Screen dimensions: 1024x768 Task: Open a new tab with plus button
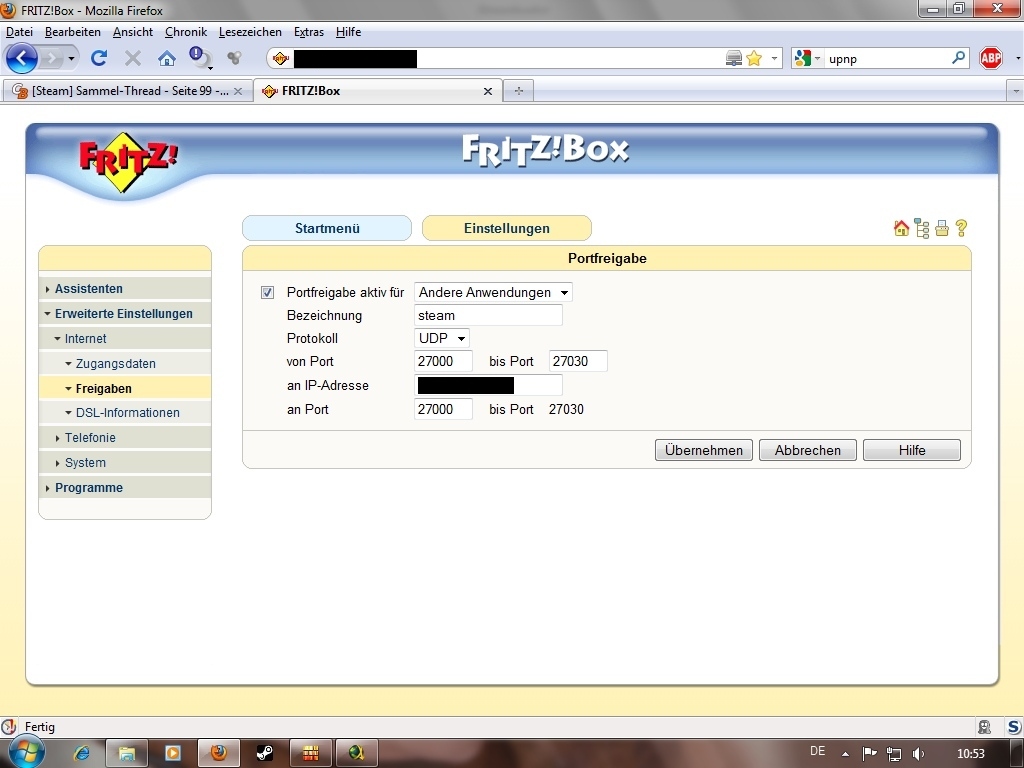(519, 91)
